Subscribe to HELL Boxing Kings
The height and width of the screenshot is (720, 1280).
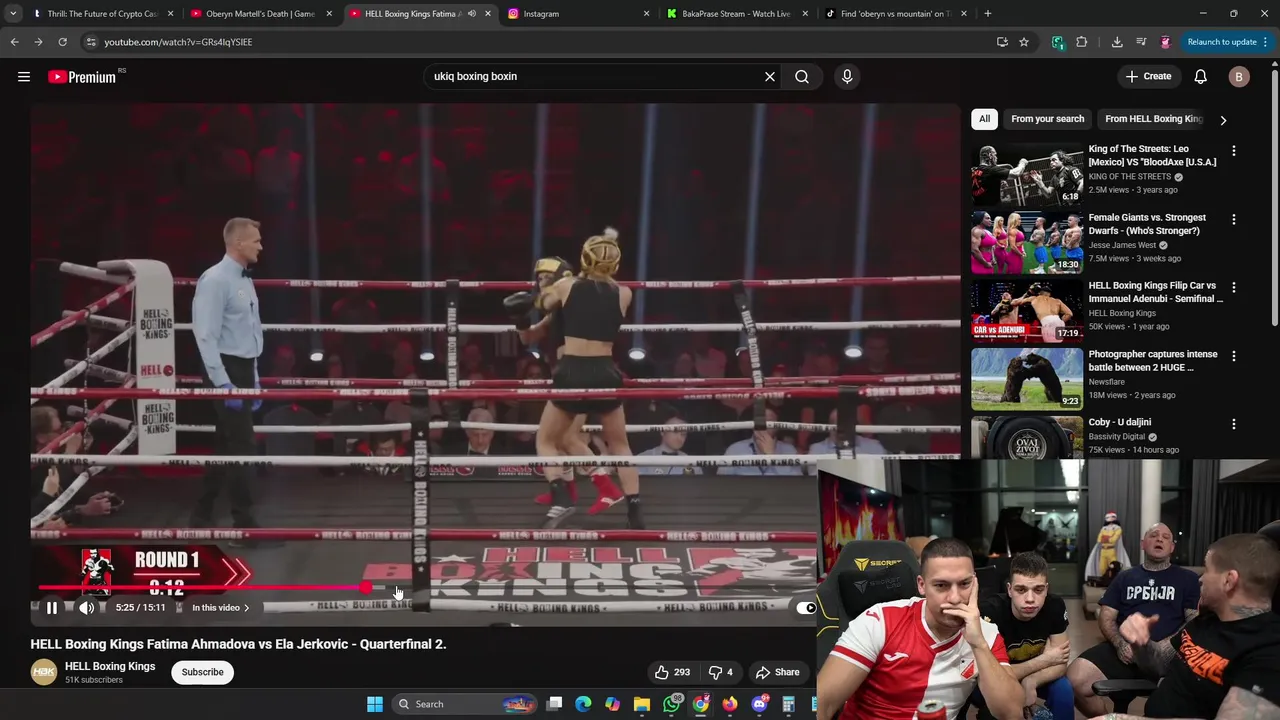[203, 672]
